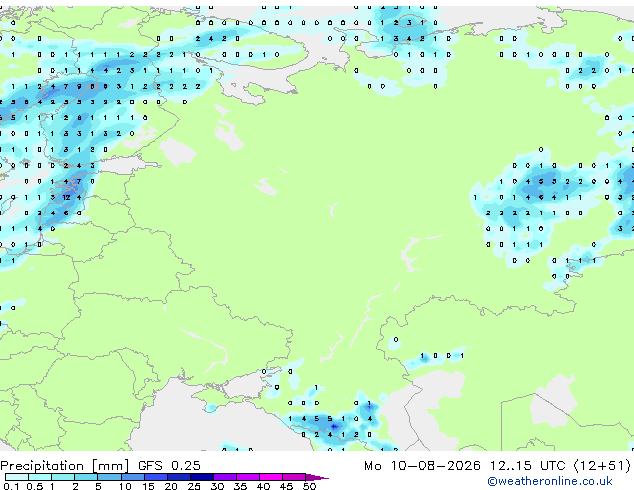Click the '35' legend scale label
The height and width of the screenshot is (490, 634).
point(240,486)
